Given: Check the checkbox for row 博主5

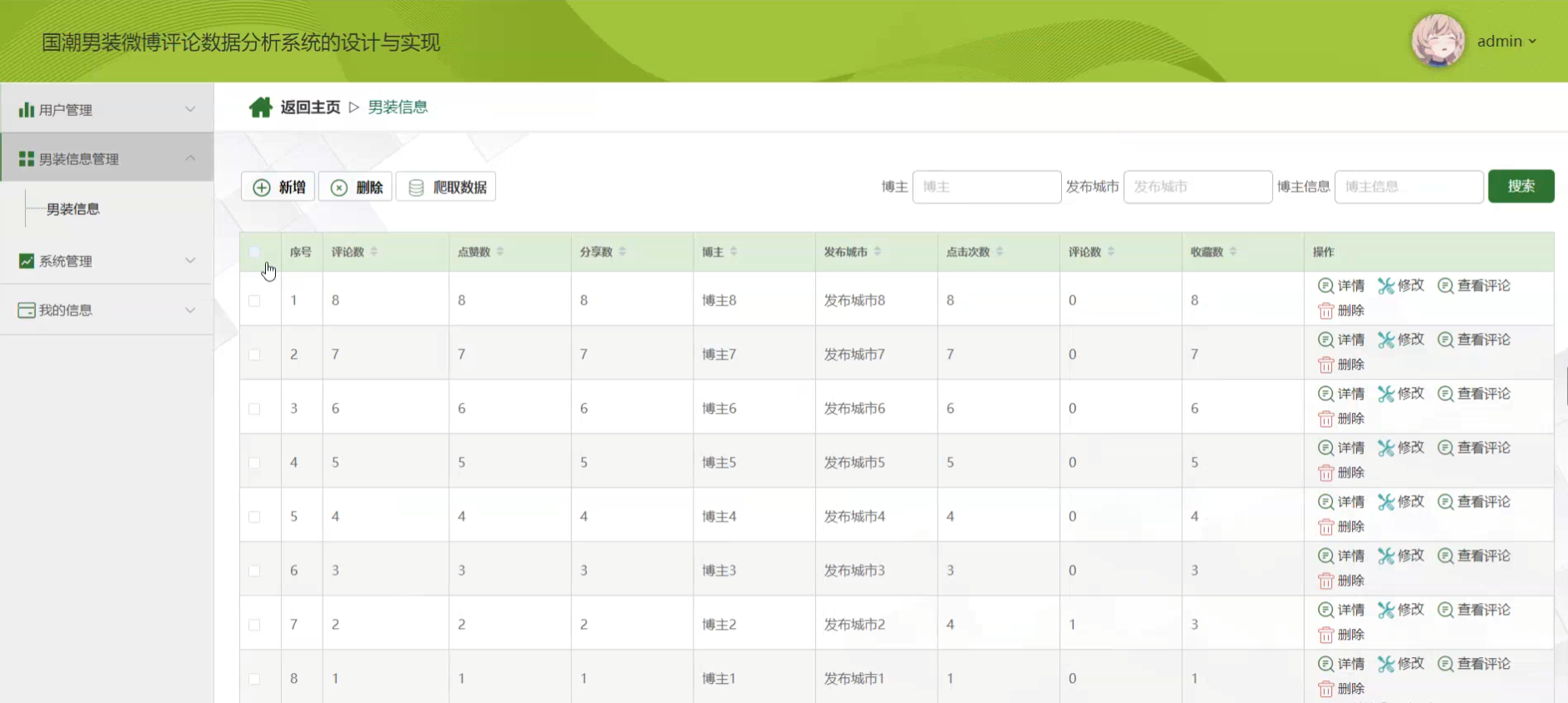Looking at the screenshot, I should click(x=254, y=463).
